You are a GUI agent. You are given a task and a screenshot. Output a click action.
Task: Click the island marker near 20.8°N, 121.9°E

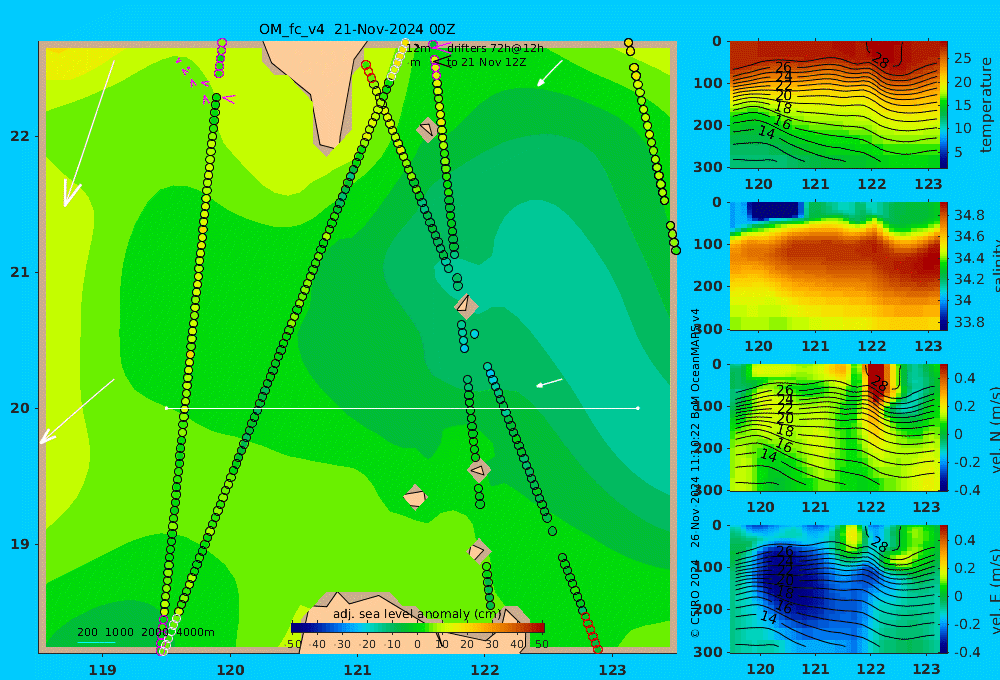point(466,306)
